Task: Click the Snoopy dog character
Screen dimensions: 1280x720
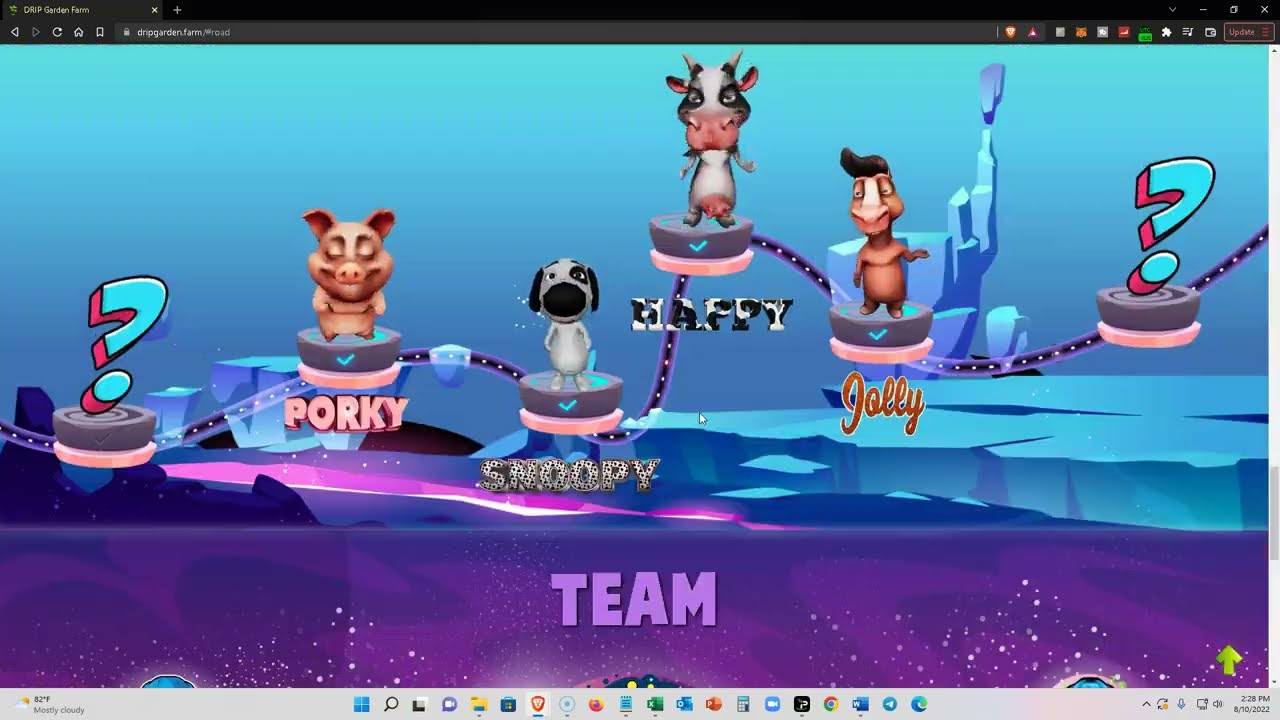Action: [x=565, y=322]
